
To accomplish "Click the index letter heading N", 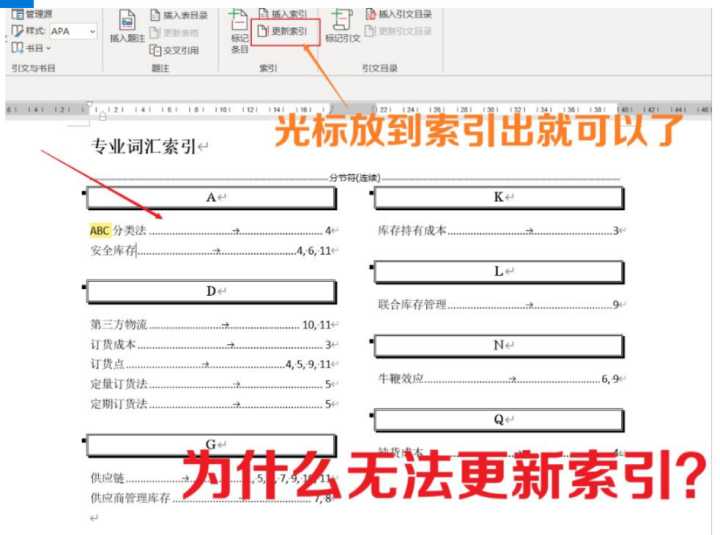I will (499, 345).
